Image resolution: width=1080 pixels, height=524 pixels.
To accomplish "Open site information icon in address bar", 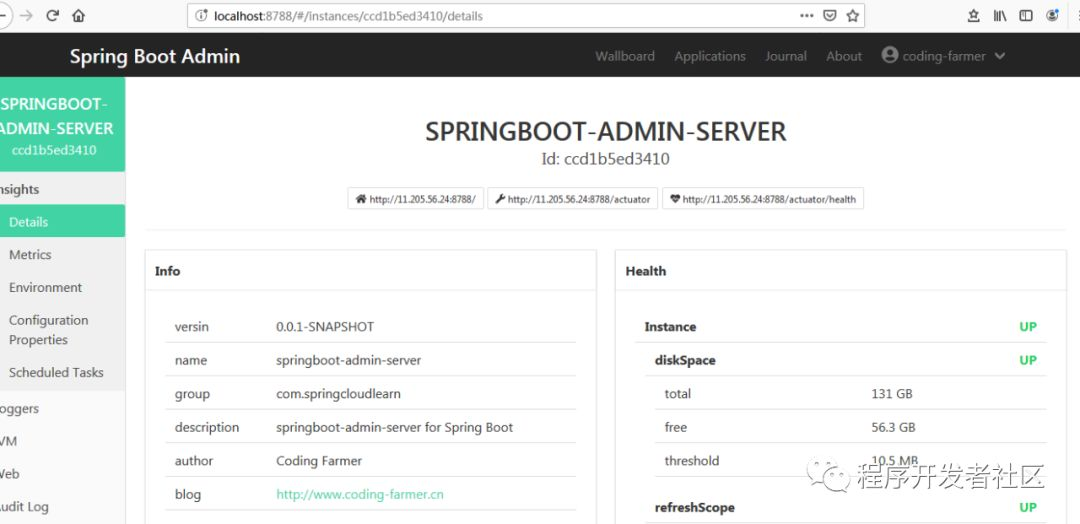I will [x=201, y=16].
